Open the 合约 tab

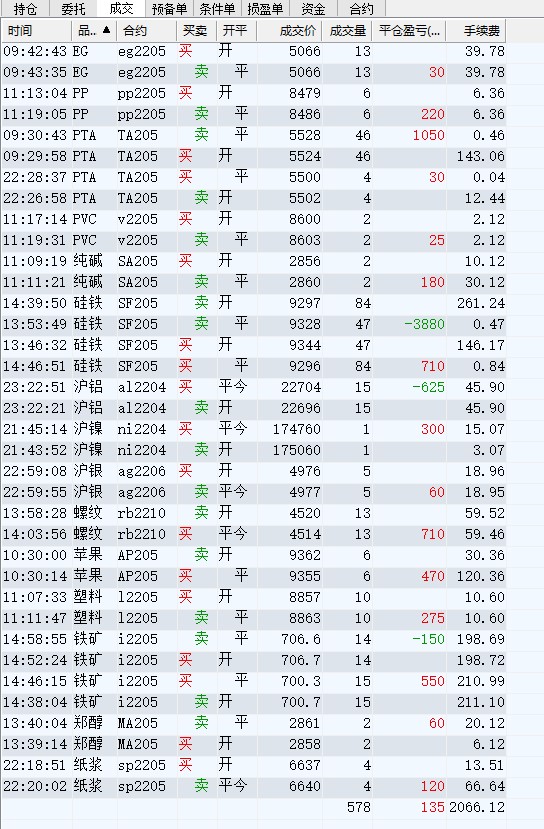(361, 8)
